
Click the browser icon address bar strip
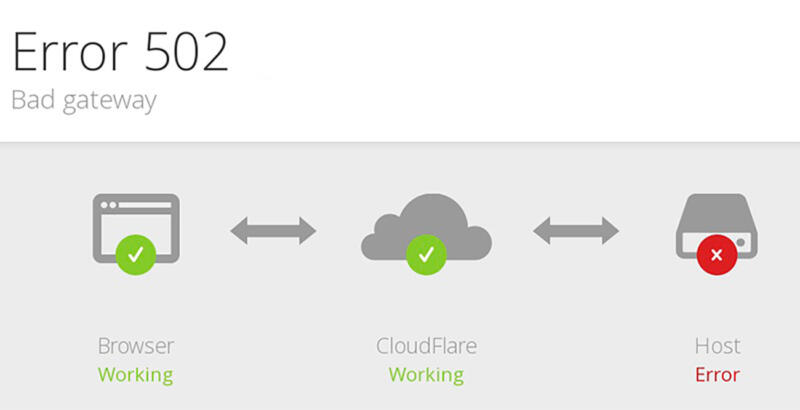145,205
